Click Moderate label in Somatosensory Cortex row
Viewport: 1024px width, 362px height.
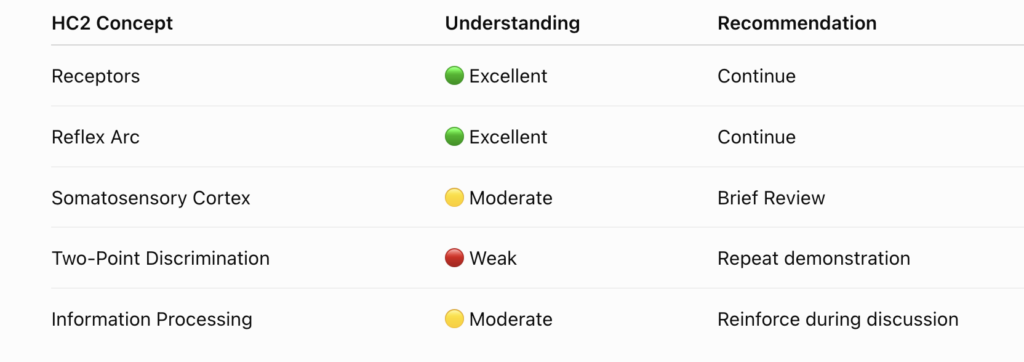point(511,198)
